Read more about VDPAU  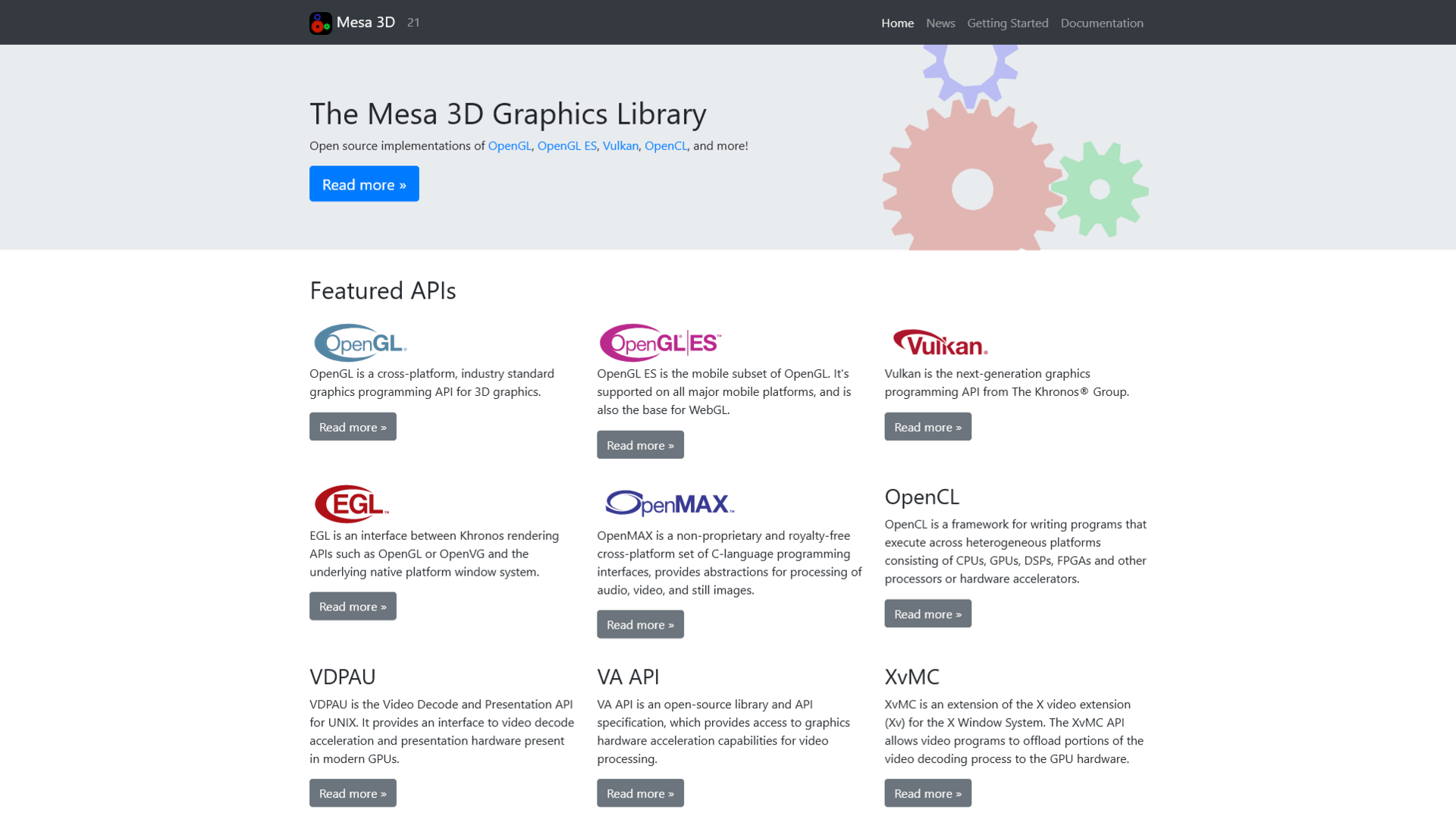point(353,793)
